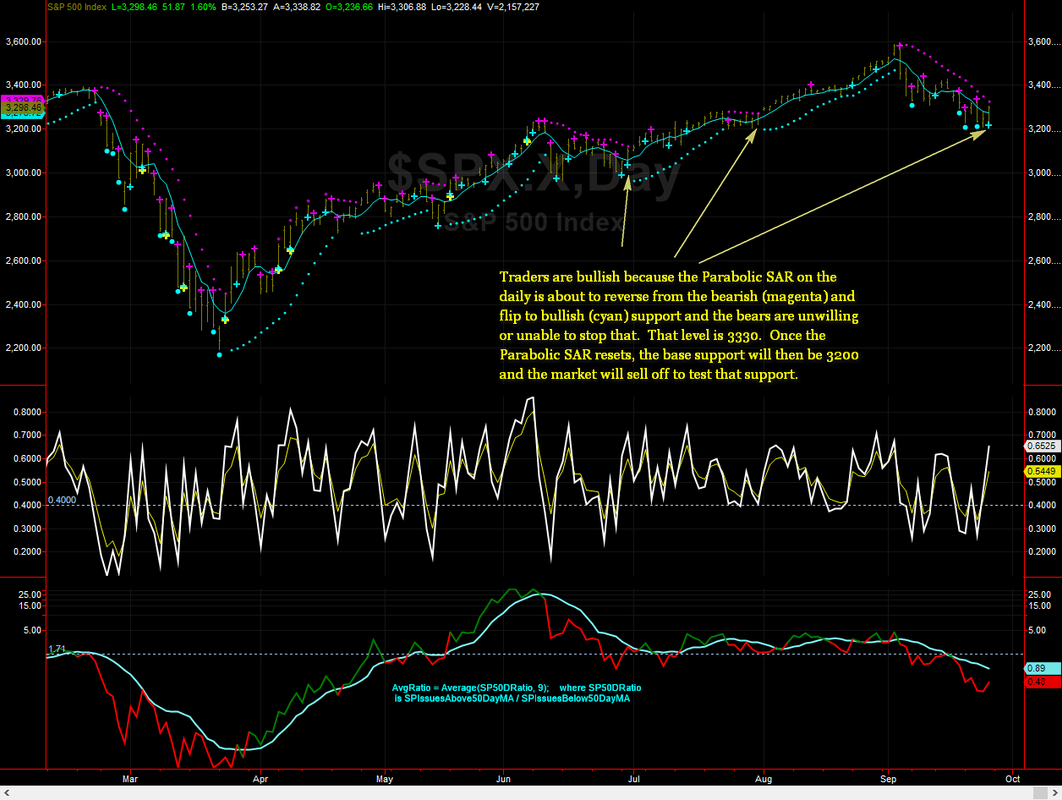
Task: Select the 'S&P 500 Index' symbol label
Action: pos(77,7)
